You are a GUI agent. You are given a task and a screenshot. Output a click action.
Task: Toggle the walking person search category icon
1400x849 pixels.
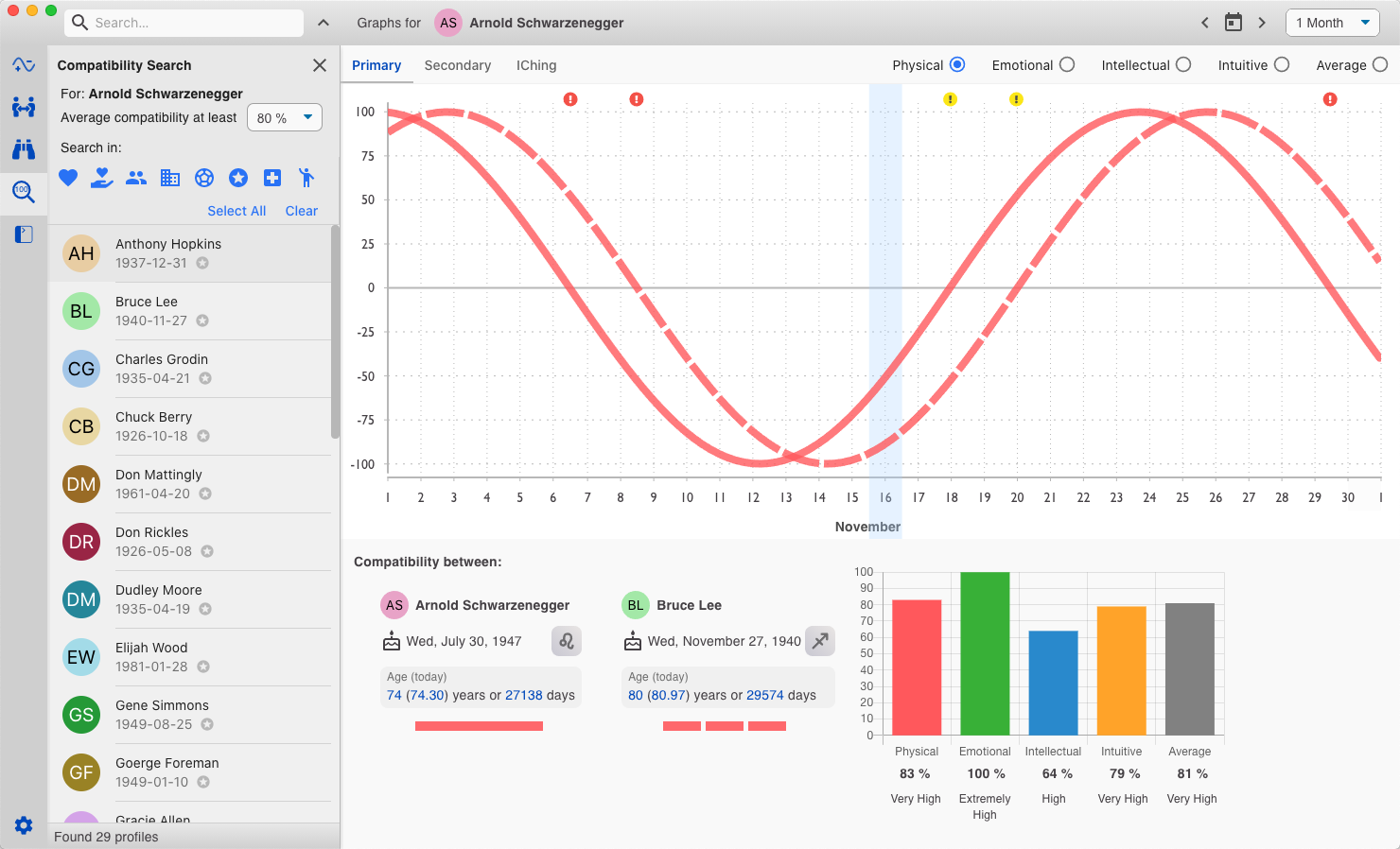point(306,178)
